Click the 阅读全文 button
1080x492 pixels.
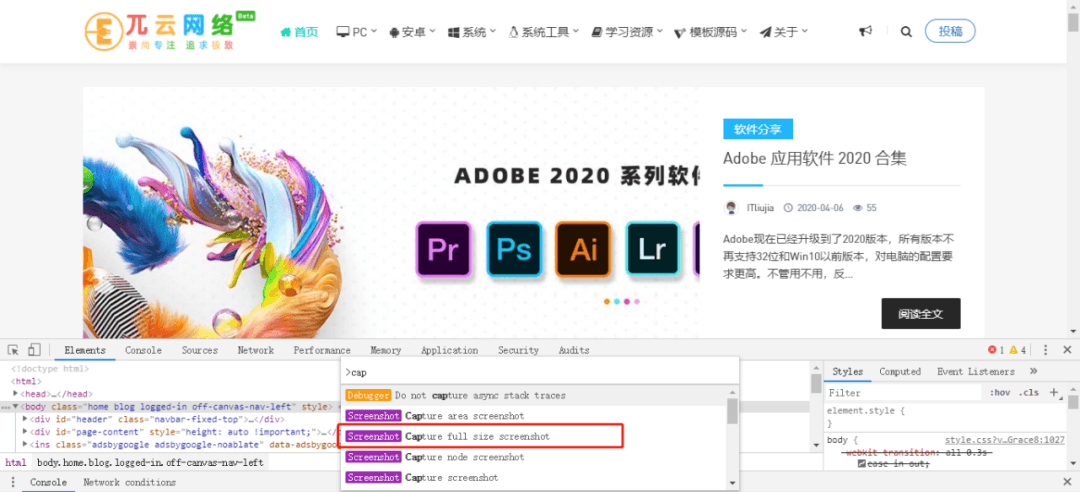point(920,314)
